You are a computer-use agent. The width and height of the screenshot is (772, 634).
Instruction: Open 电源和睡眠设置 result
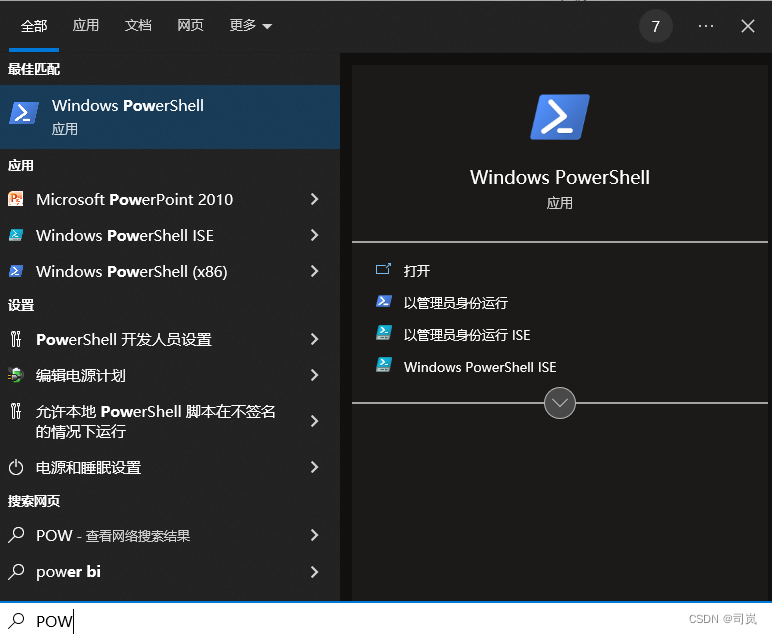pos(89,467)
